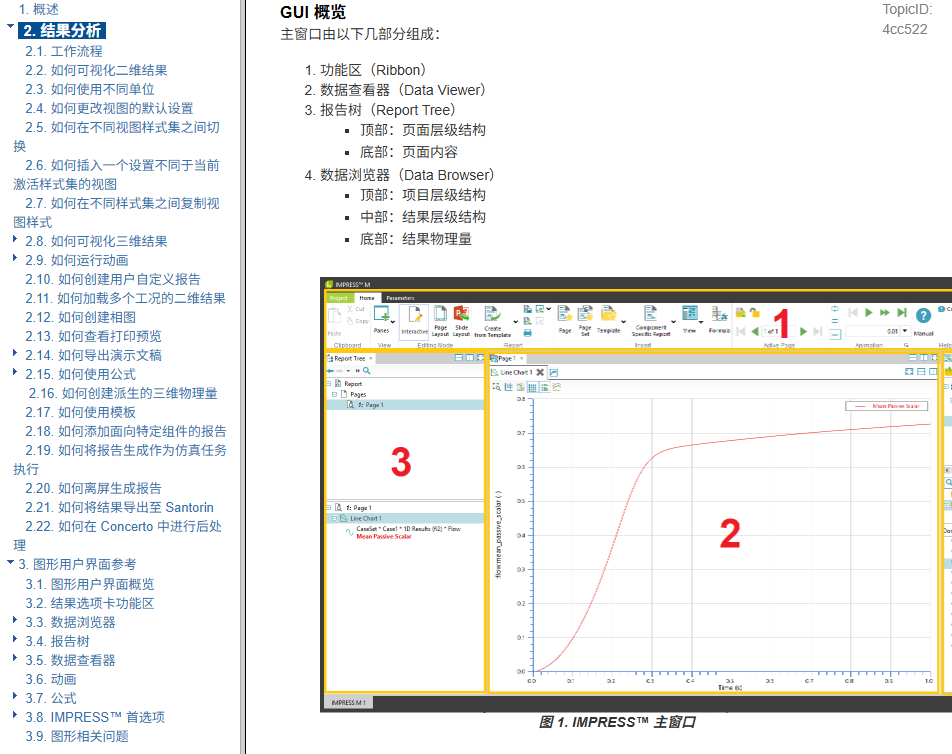
Task: Open 3.7. 公式
Action: tap(51, 698)
